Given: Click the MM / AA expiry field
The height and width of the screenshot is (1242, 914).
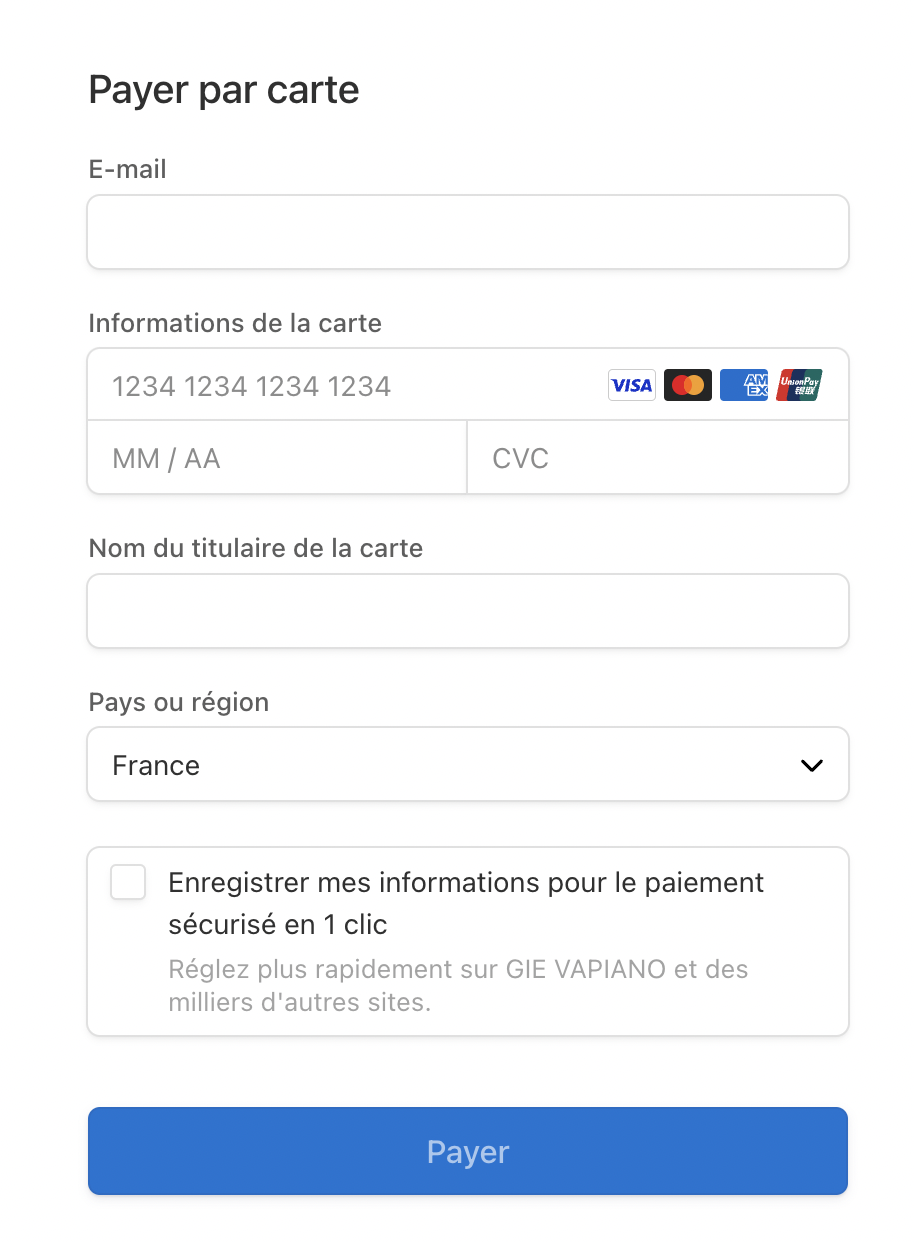Looking at the screenshot, I should coord(277,458).
